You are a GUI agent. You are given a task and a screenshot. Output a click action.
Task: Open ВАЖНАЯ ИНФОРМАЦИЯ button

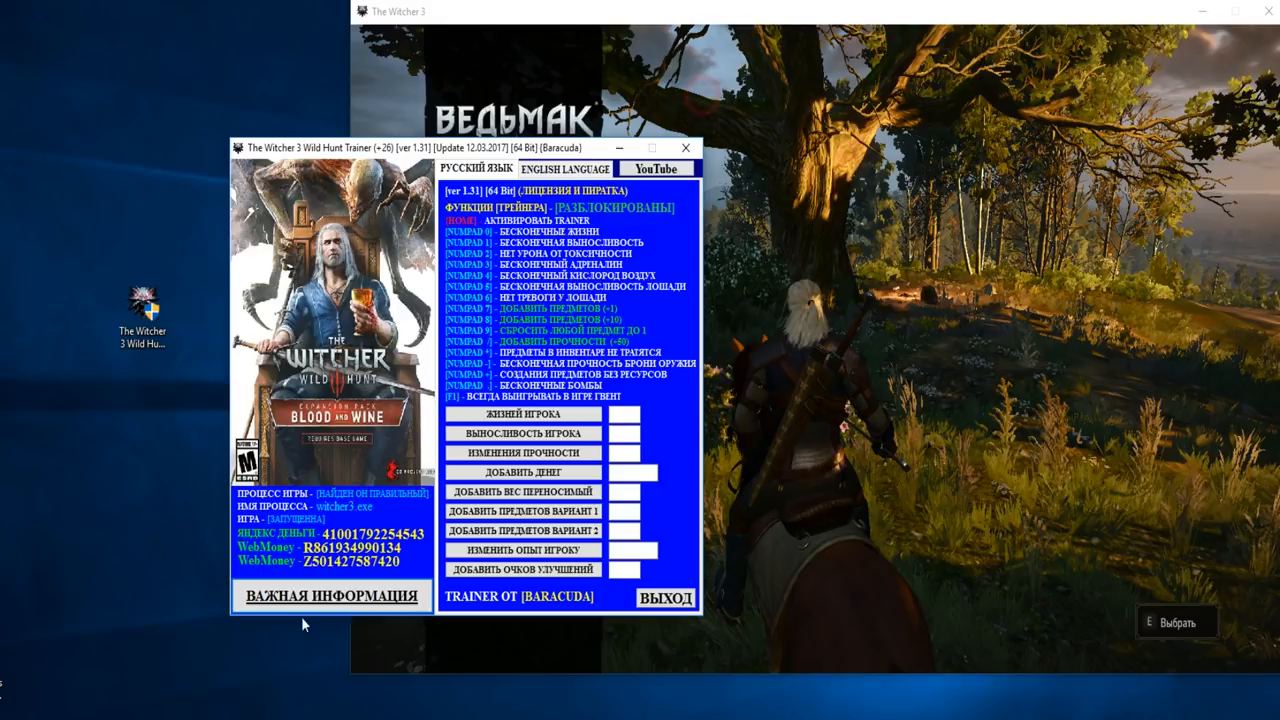point(332,596)
